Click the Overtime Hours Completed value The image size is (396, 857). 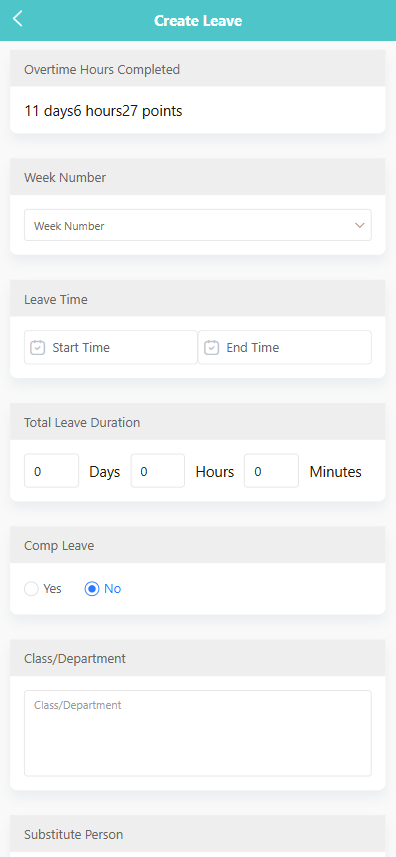coord(103,111)
